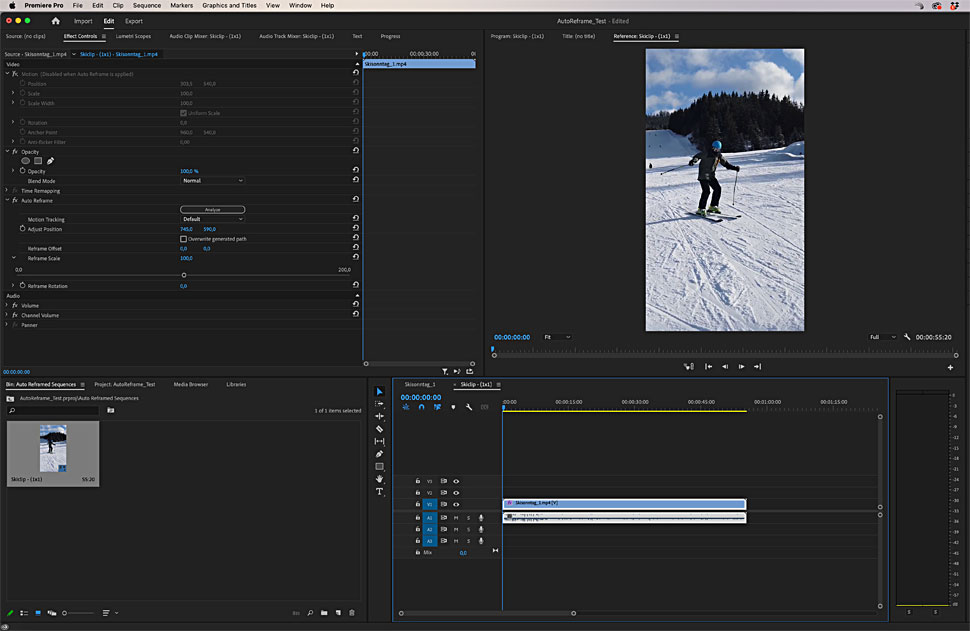
Task: Go to next edit point in monitor
Action: tap(757, 367)
